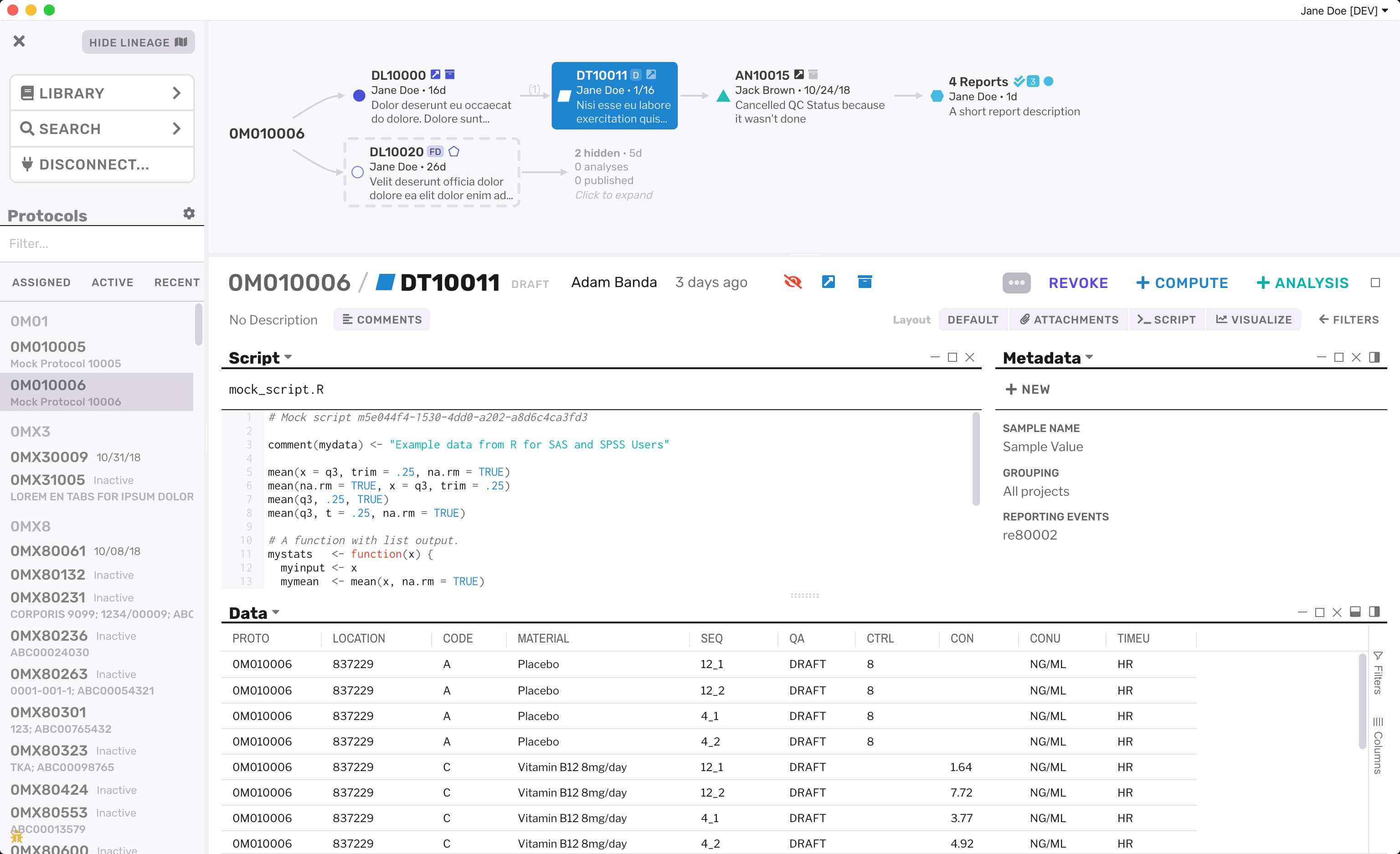The height and width of the screenshot is (854, 1400).
Task: Toggle the FILTERS panel arrow button
Action: click(1349, 319)
